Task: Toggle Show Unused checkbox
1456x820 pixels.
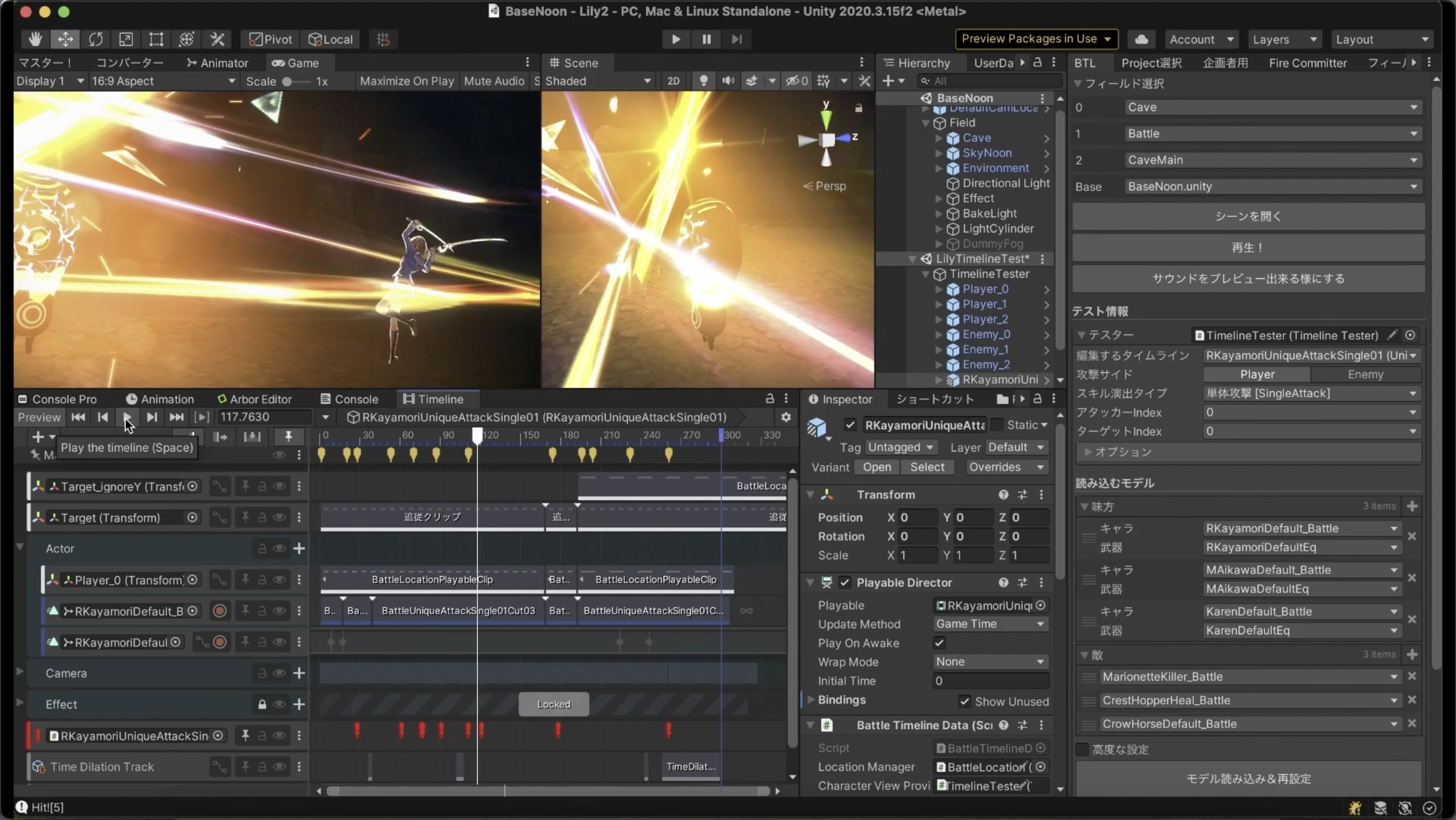Action: coord(964,701)
